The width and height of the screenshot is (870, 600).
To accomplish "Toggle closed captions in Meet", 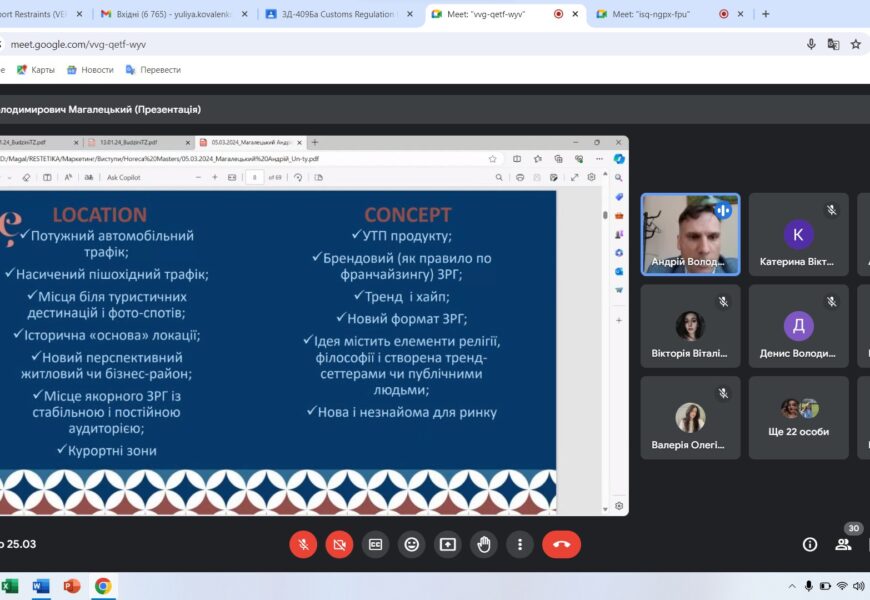I will pyautogui.click(x=375, y=544).
